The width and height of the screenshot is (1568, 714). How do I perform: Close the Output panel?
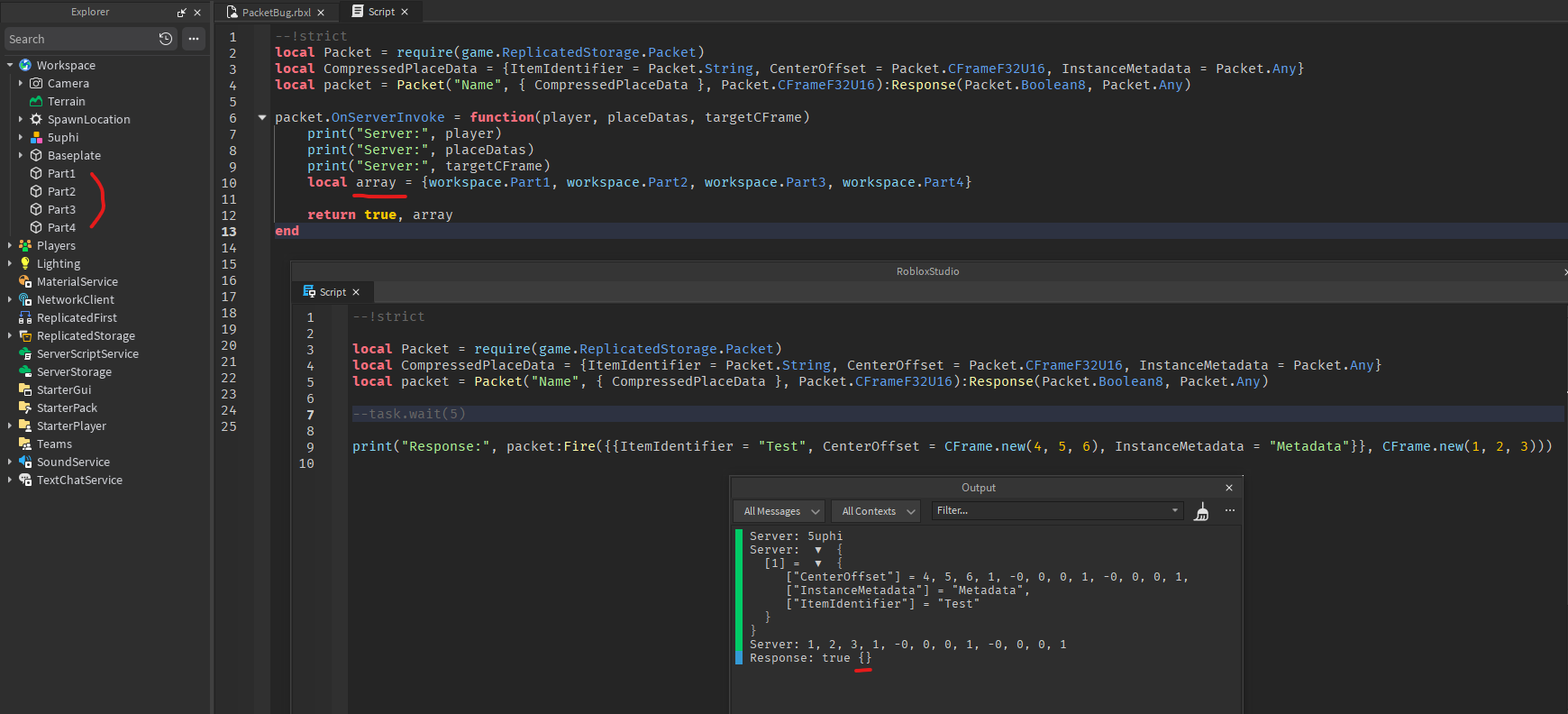coord(1229,488)
